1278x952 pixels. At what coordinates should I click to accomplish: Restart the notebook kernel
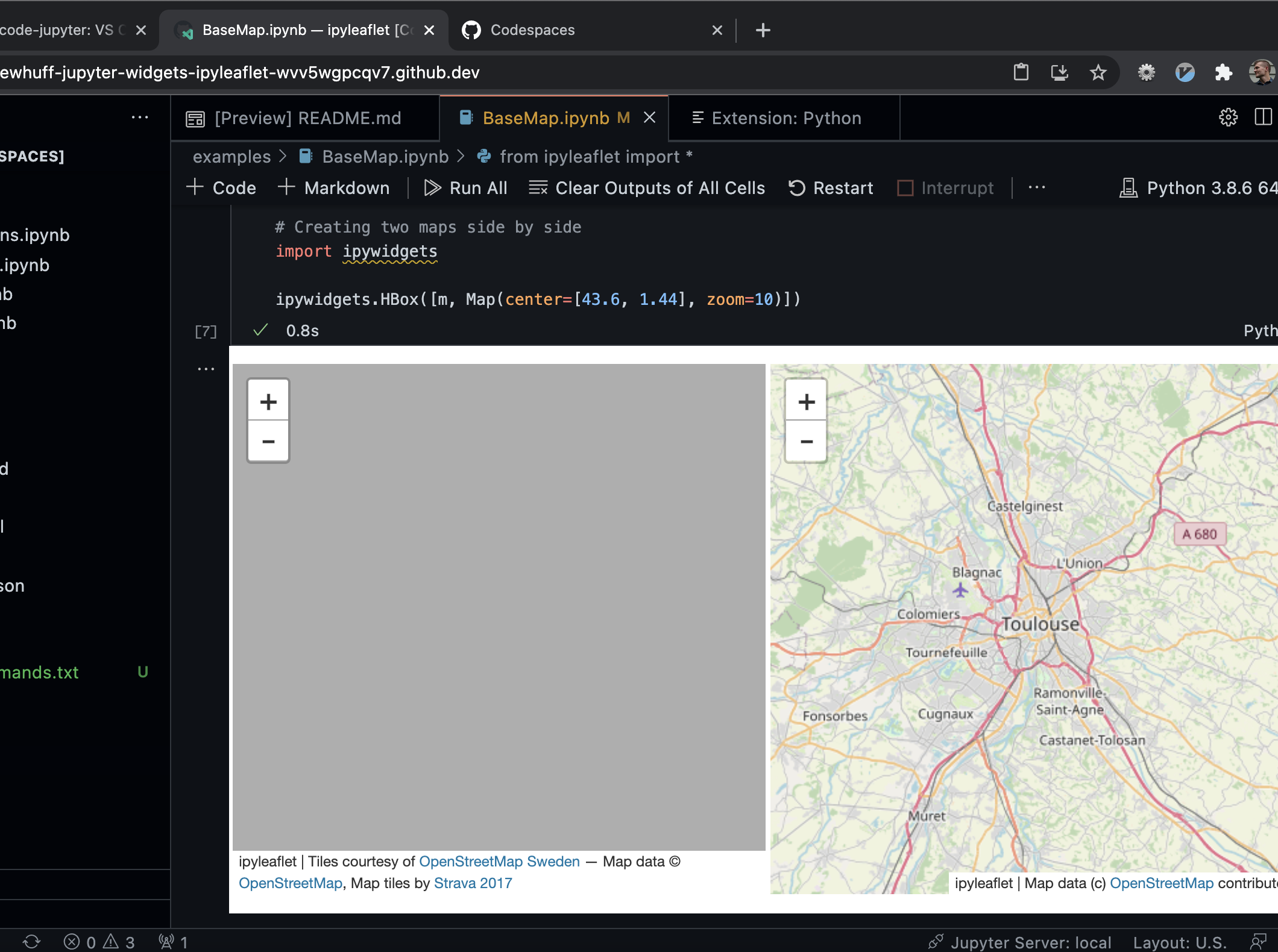[x=831, y=187]
